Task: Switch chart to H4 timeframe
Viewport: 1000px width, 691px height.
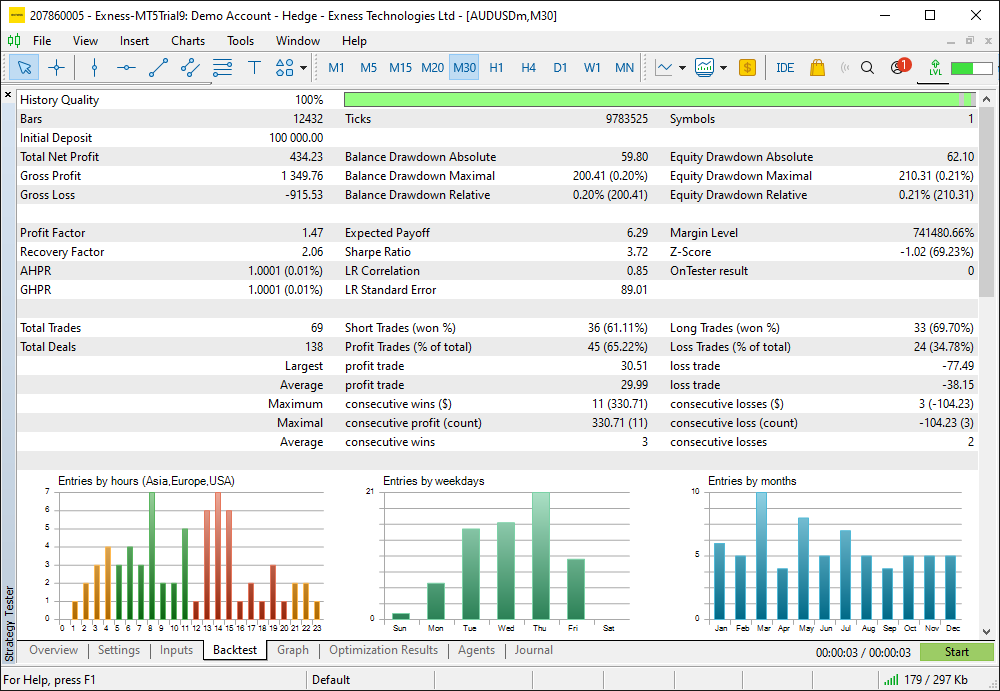Action: coord(528,67)
